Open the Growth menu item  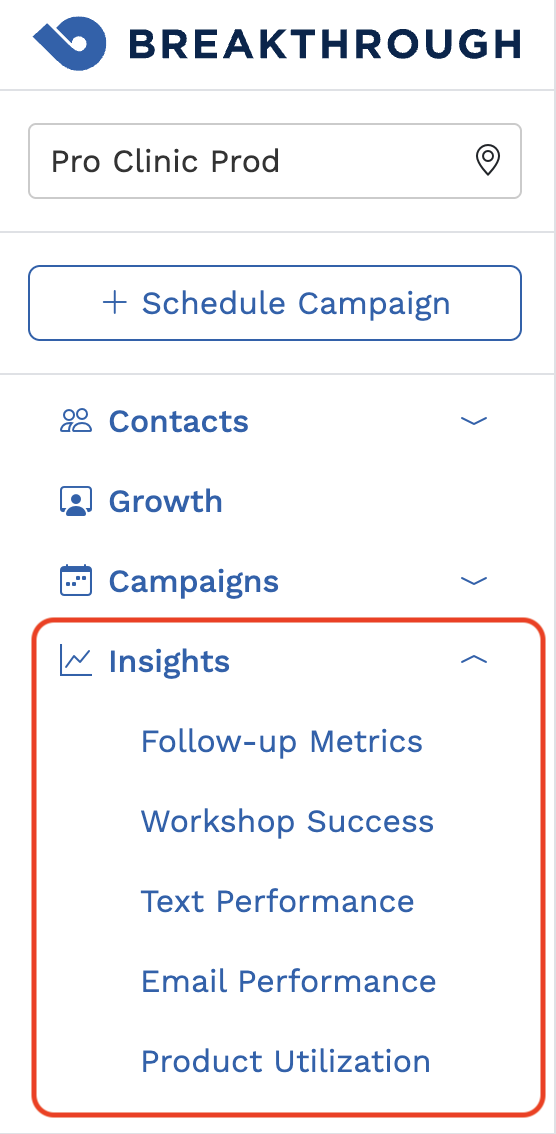coord(166,501)
